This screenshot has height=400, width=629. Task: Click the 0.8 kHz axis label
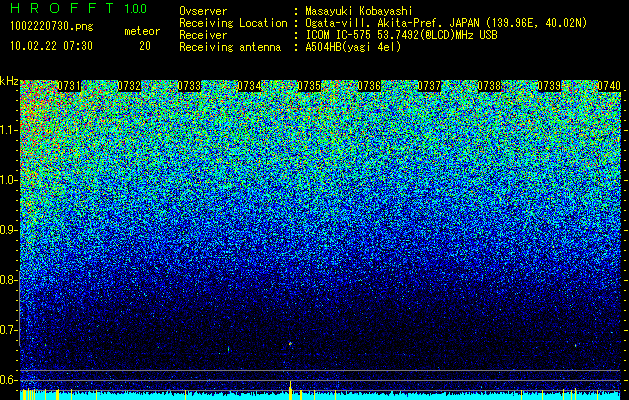(9, 280)
